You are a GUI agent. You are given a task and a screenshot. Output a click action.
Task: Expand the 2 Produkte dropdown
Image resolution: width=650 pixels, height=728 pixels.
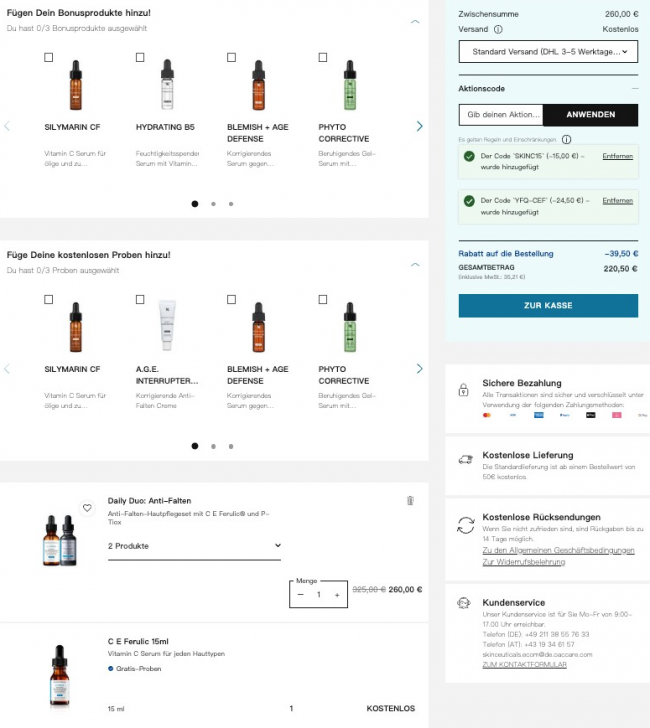pos(194,546)
